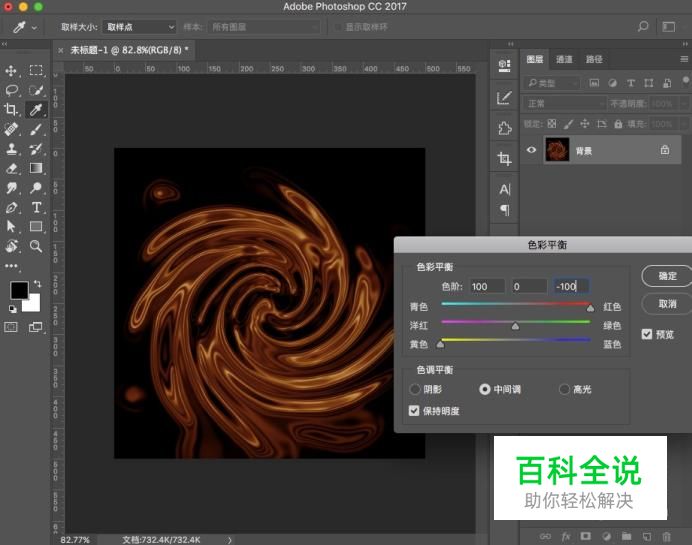
Task: Reset default foreground and background colors
Action: pyautogui.click(x=13, y=309)
